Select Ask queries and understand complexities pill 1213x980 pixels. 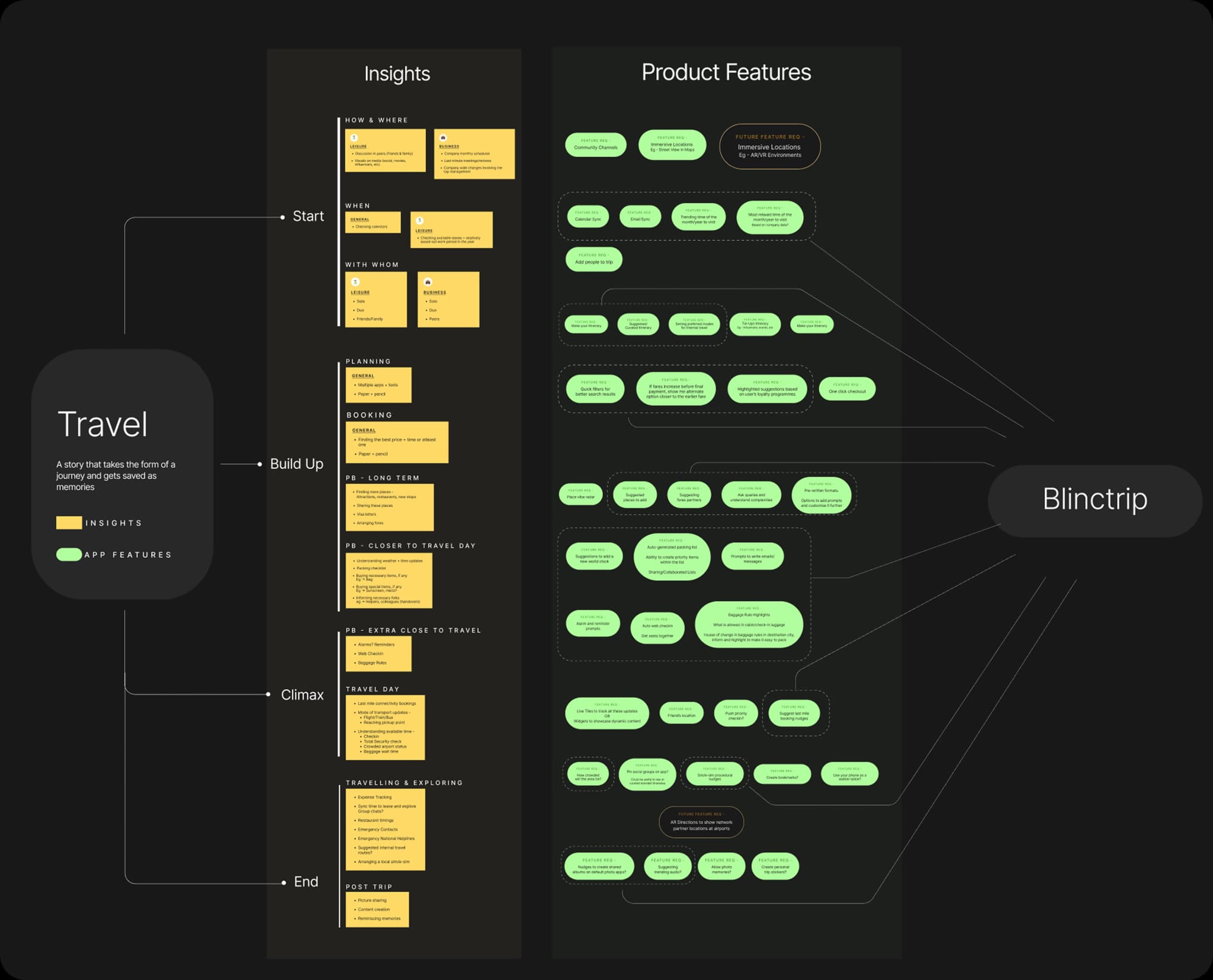tap(751, 495)
